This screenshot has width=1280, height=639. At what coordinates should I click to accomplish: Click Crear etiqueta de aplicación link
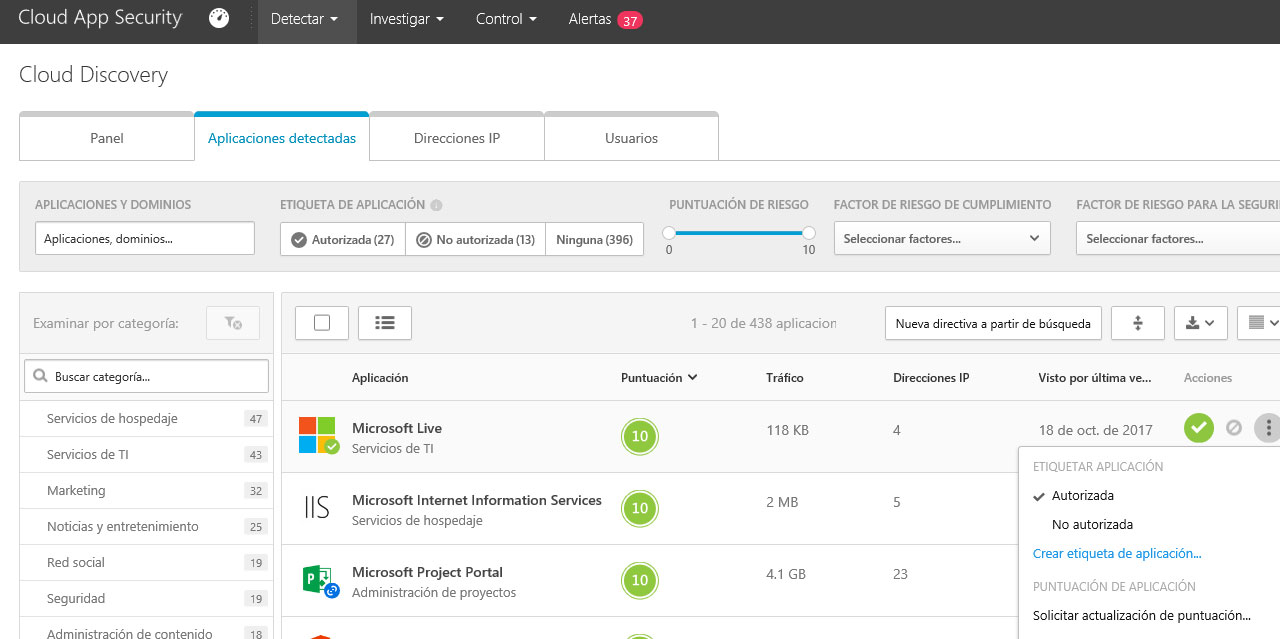pos(1117,553)
